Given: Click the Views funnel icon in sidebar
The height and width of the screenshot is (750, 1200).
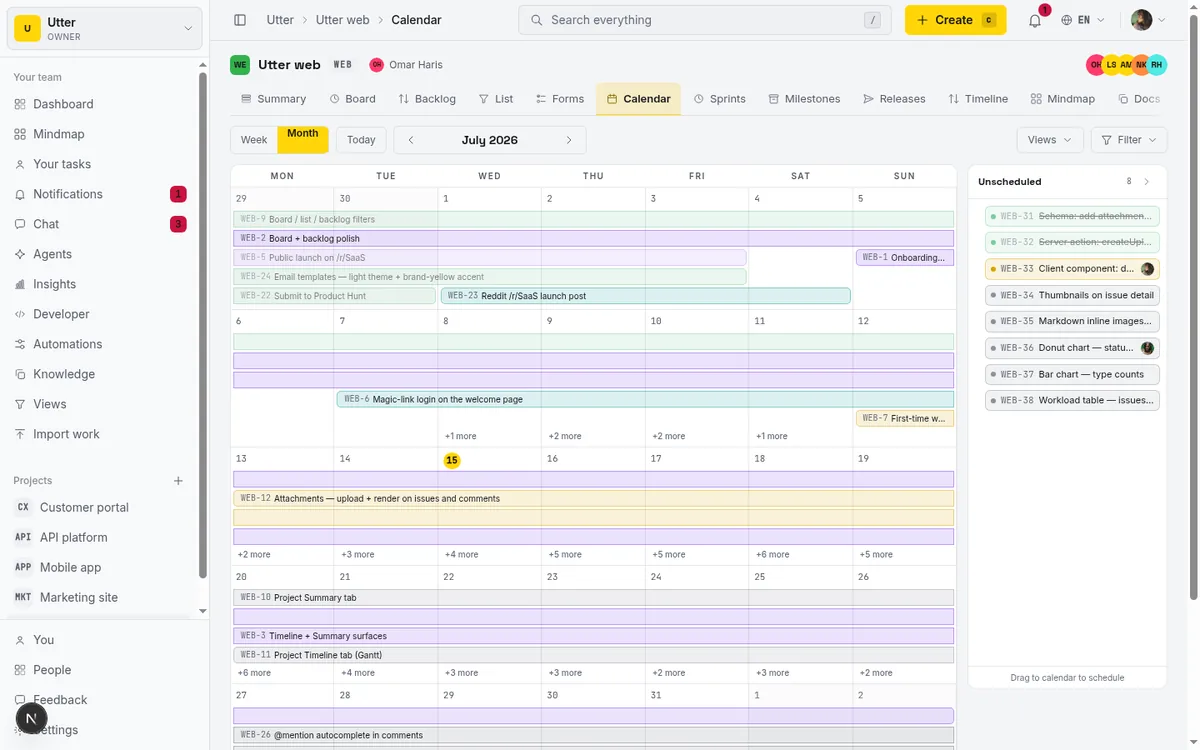Looking at the screenshot, I should pos(20,404).
